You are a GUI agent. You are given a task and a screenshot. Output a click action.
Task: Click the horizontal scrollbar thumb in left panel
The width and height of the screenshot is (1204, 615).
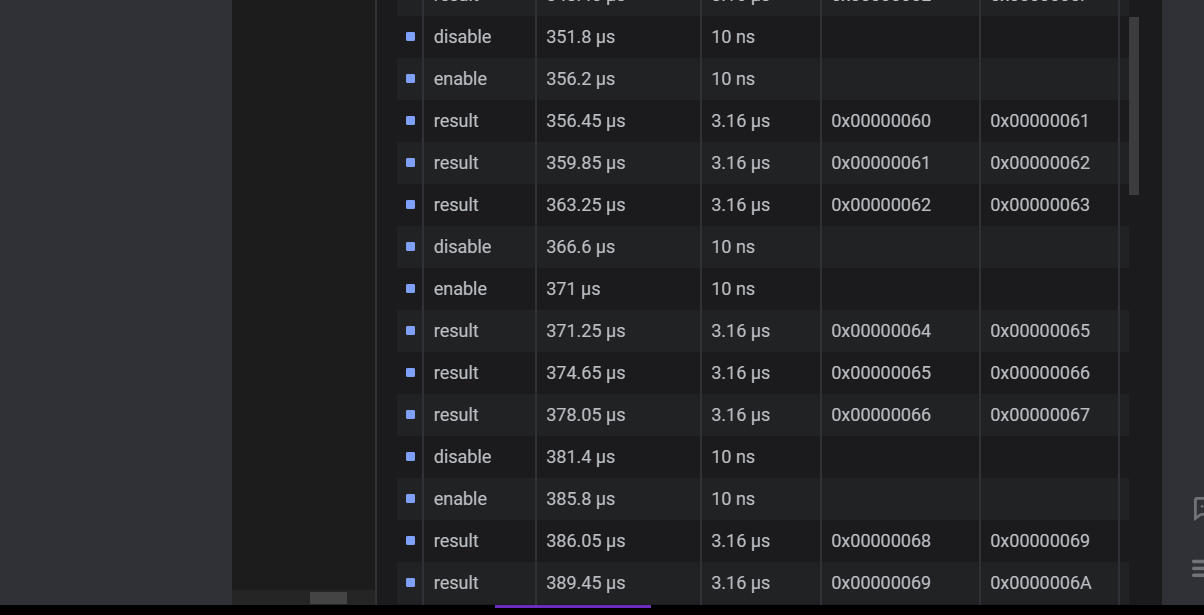[328, 598]
